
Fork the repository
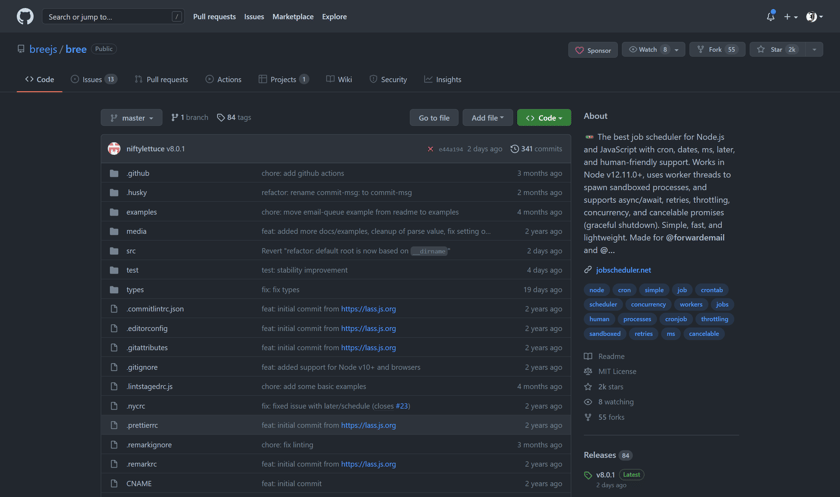coord(717,49)
